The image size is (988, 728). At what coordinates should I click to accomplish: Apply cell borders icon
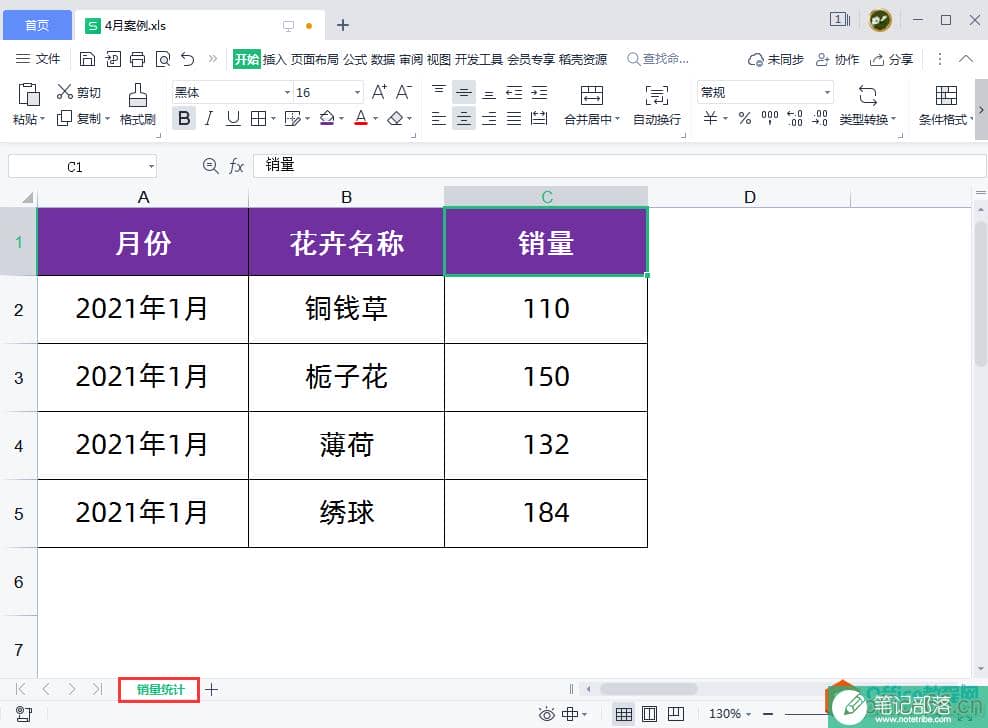[x=258, y=118]
